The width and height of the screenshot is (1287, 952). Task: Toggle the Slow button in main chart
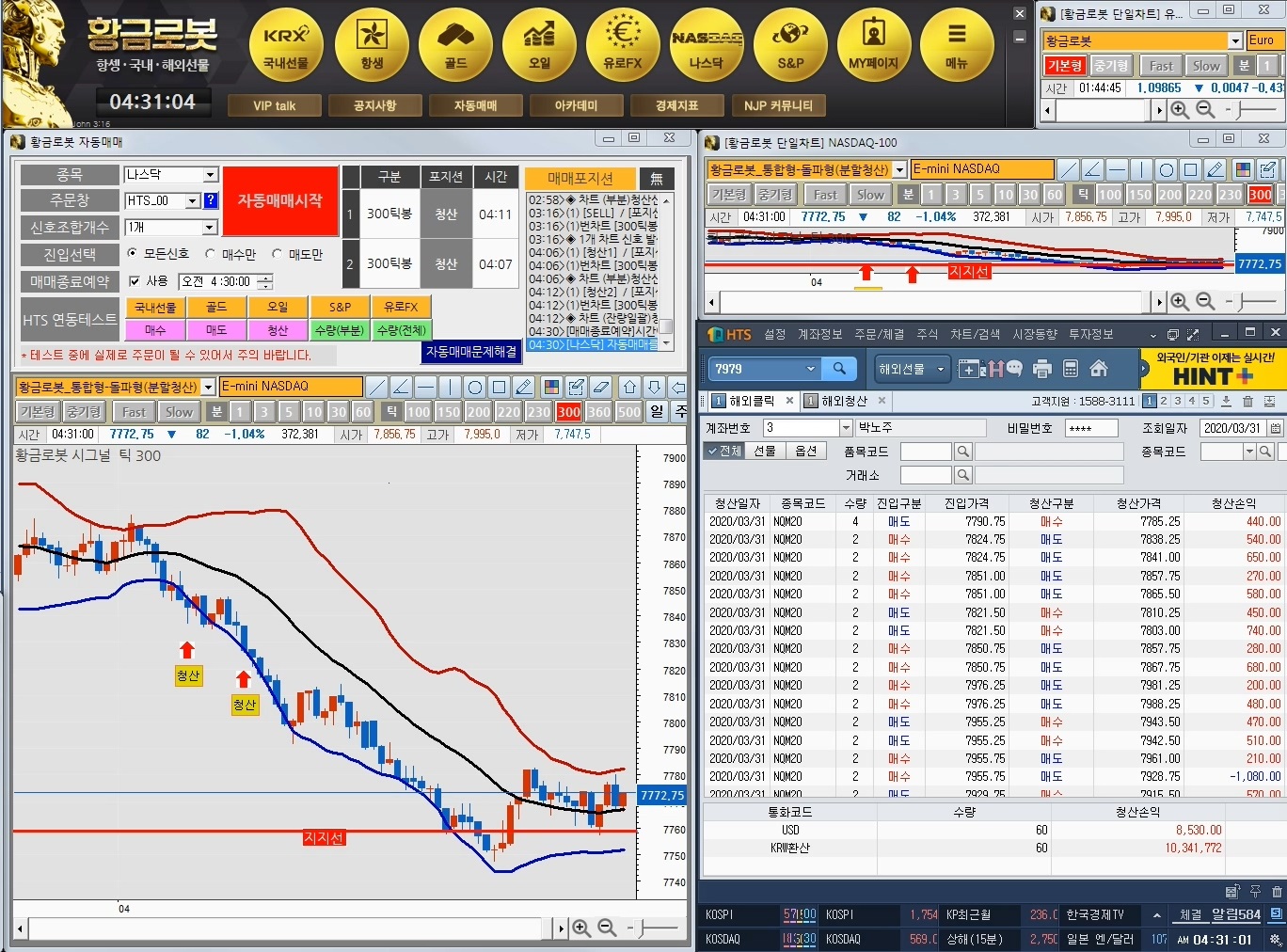(x=179, y=412)
